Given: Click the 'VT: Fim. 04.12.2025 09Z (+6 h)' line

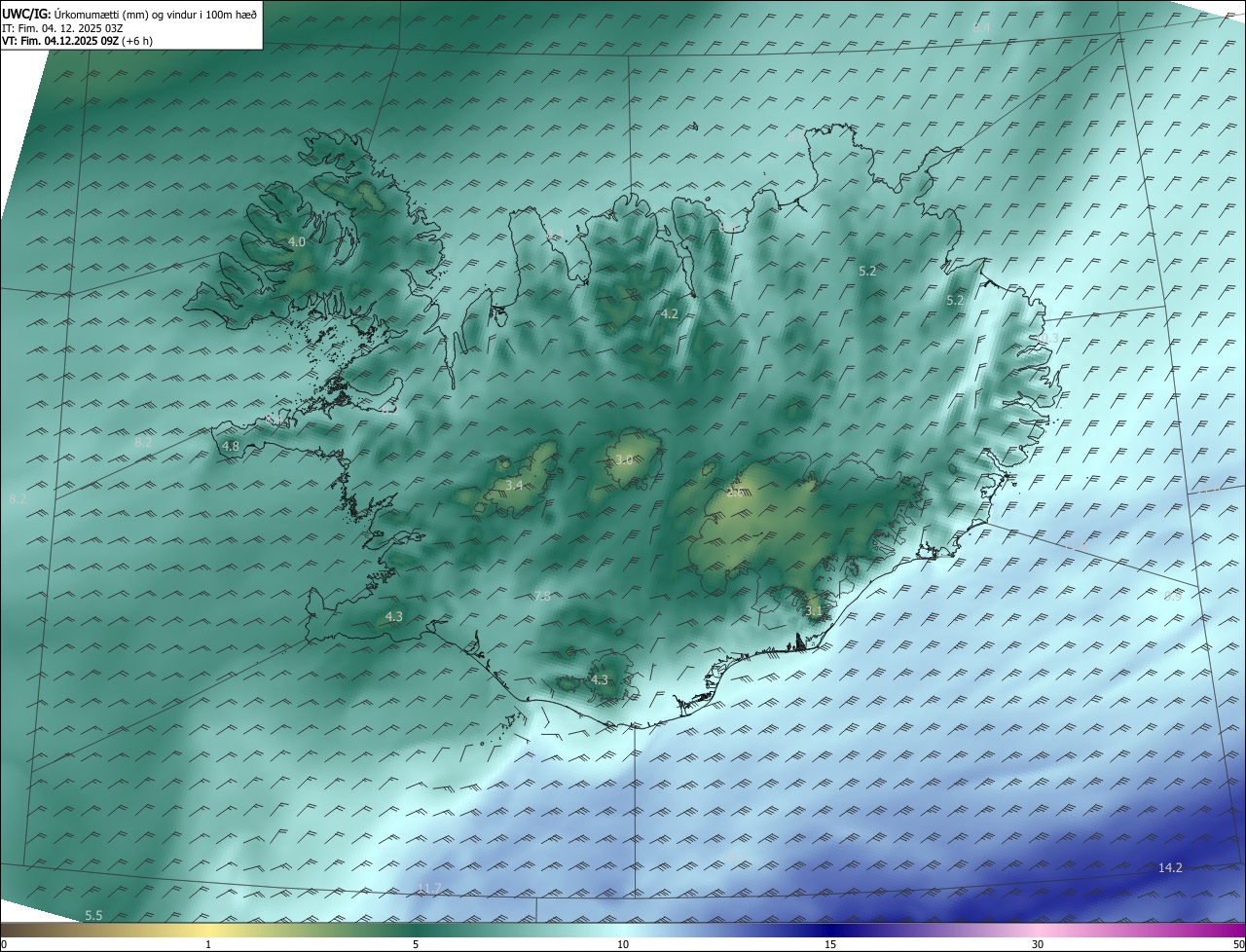Looking at the screenshot, I should click(x=77, y=41).
